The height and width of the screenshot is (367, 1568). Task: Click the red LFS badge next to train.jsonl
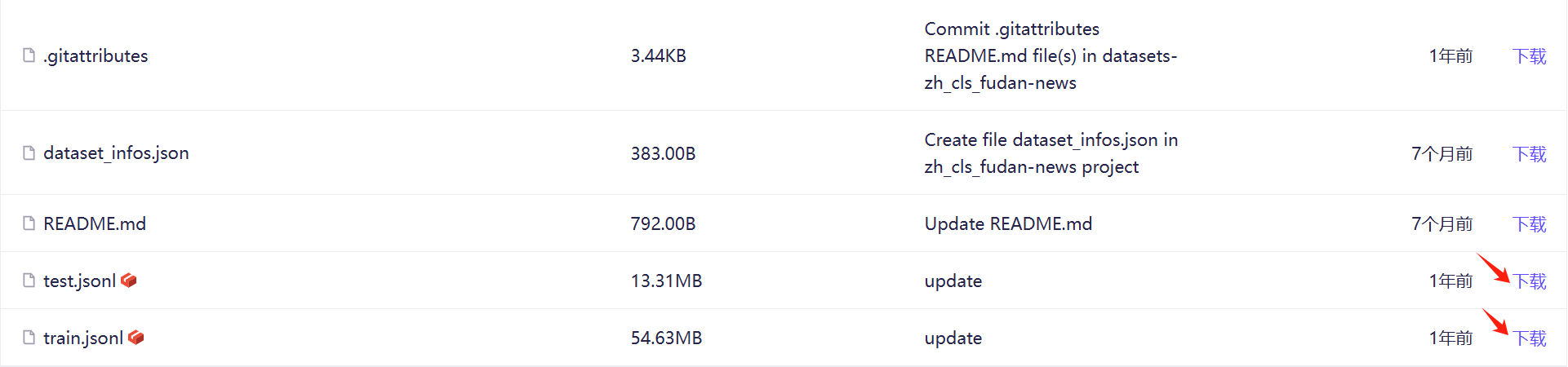136,338
